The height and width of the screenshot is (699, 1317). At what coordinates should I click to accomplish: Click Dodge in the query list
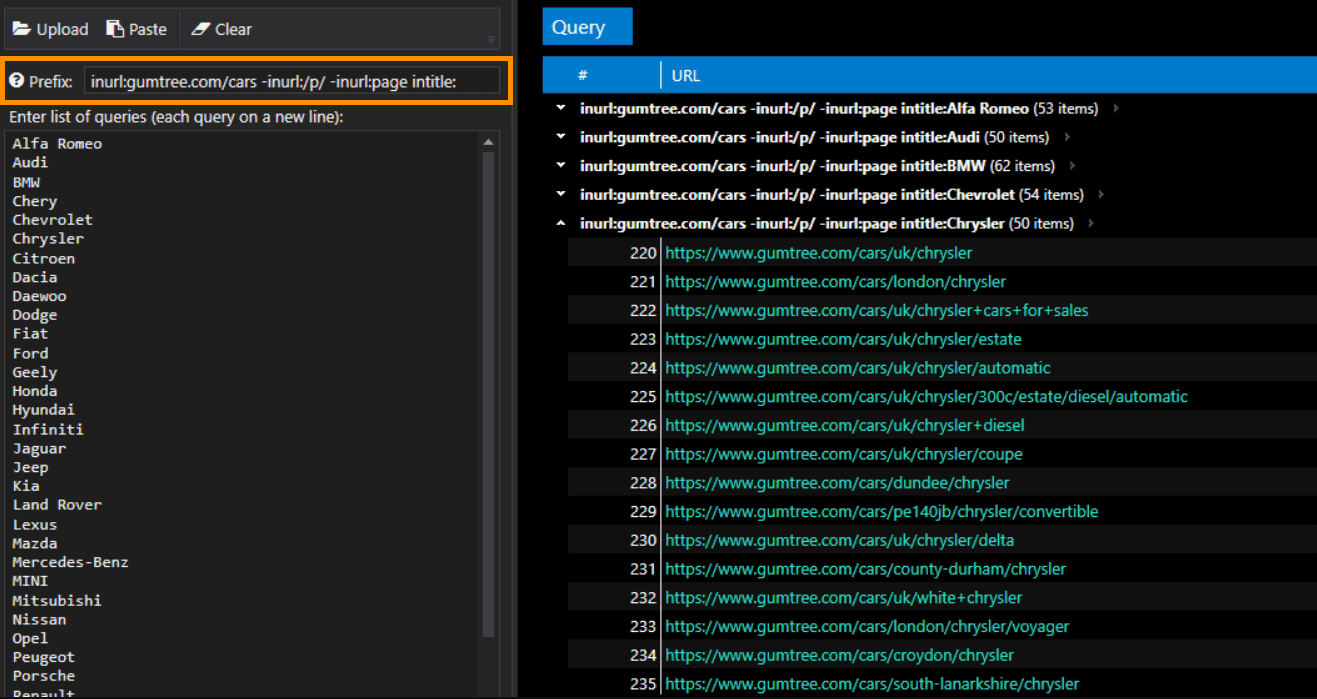[x=34, y=315]
